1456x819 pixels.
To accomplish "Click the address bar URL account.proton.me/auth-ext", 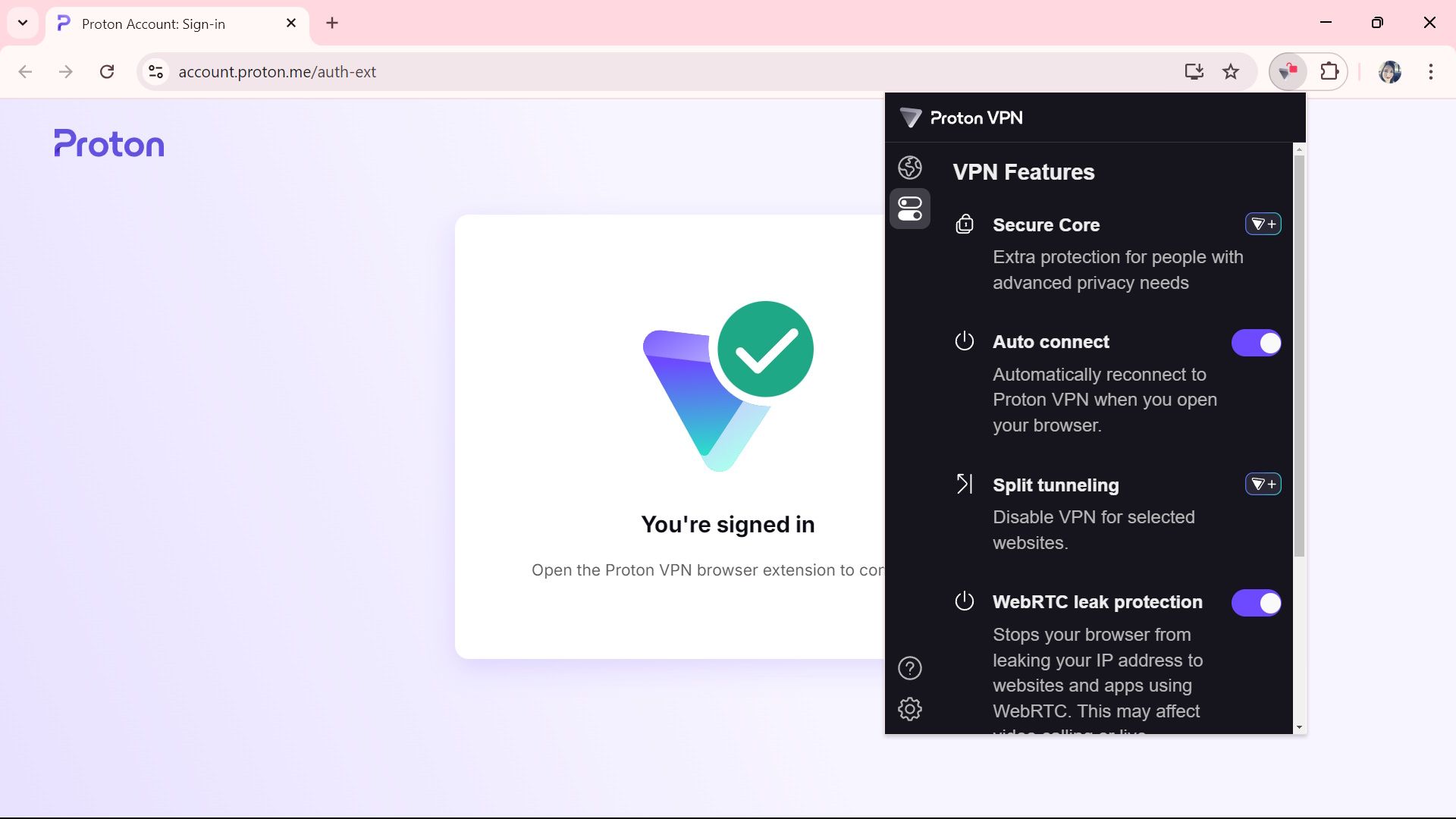I will coord(278,72).
